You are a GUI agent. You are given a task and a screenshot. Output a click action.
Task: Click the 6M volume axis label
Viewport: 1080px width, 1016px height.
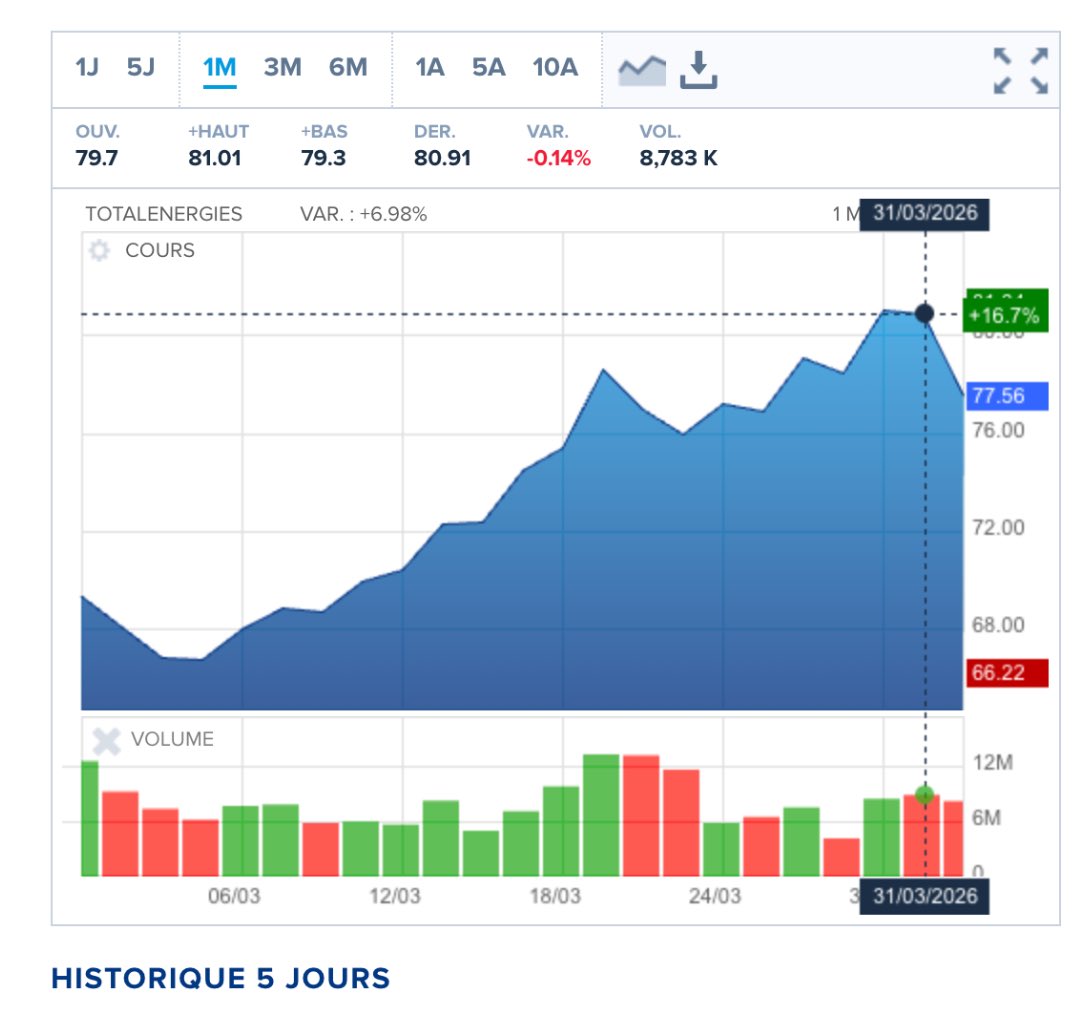coord(986,818)
